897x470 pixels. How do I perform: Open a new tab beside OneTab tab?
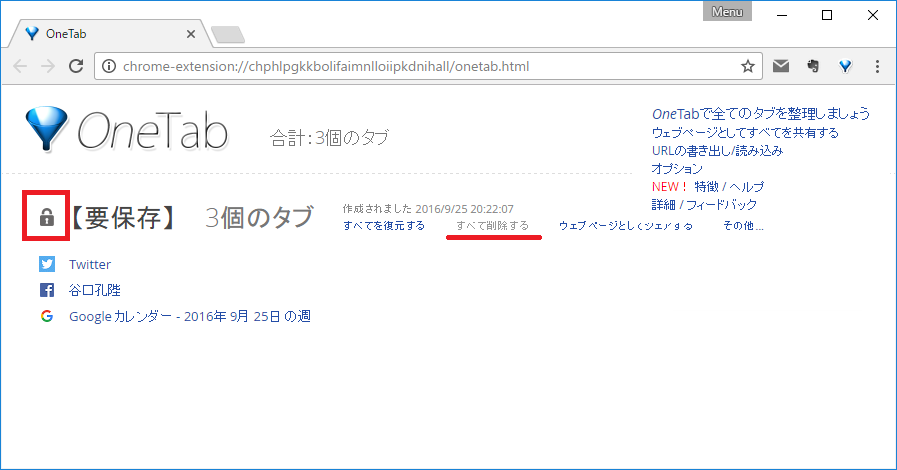point(228,35)
